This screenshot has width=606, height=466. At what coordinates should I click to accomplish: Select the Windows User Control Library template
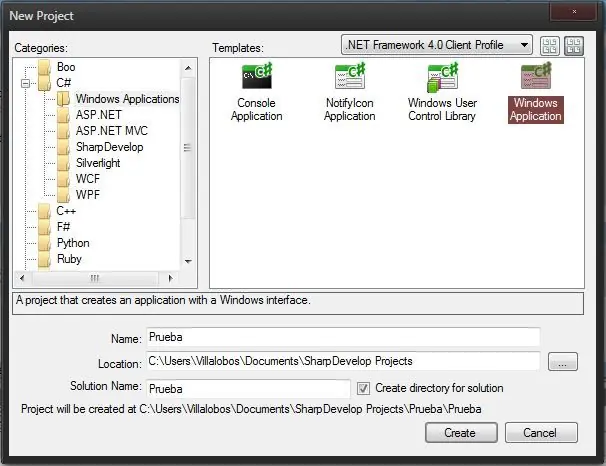[443, 93]
